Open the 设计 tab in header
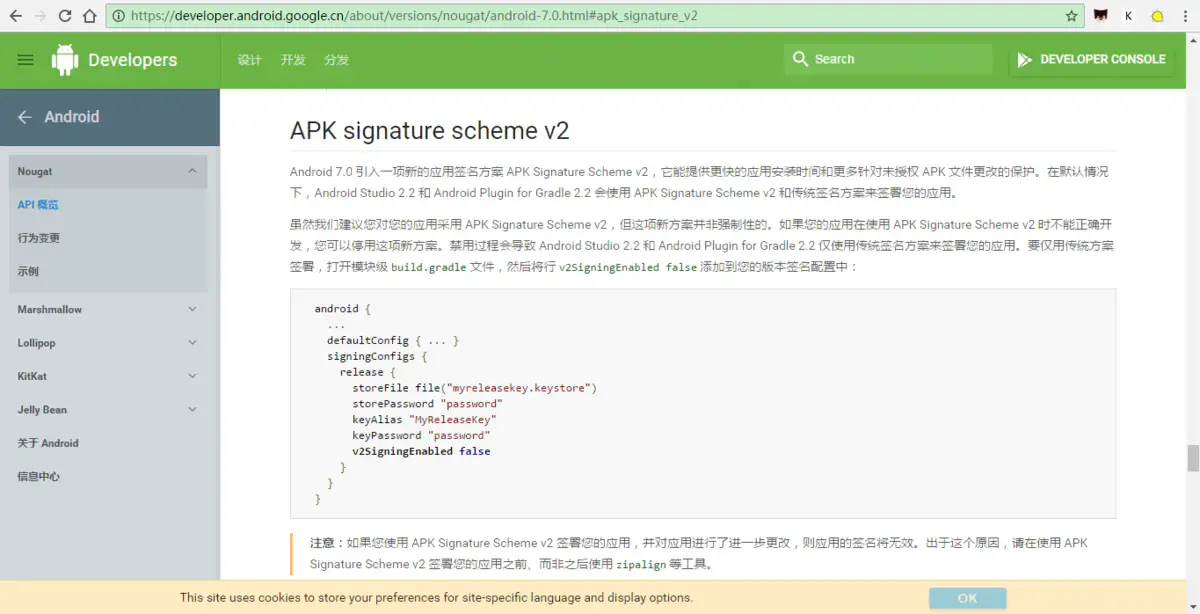Image resolution: width=1200 pixels, height=614 pixels. tap(249, 60)
